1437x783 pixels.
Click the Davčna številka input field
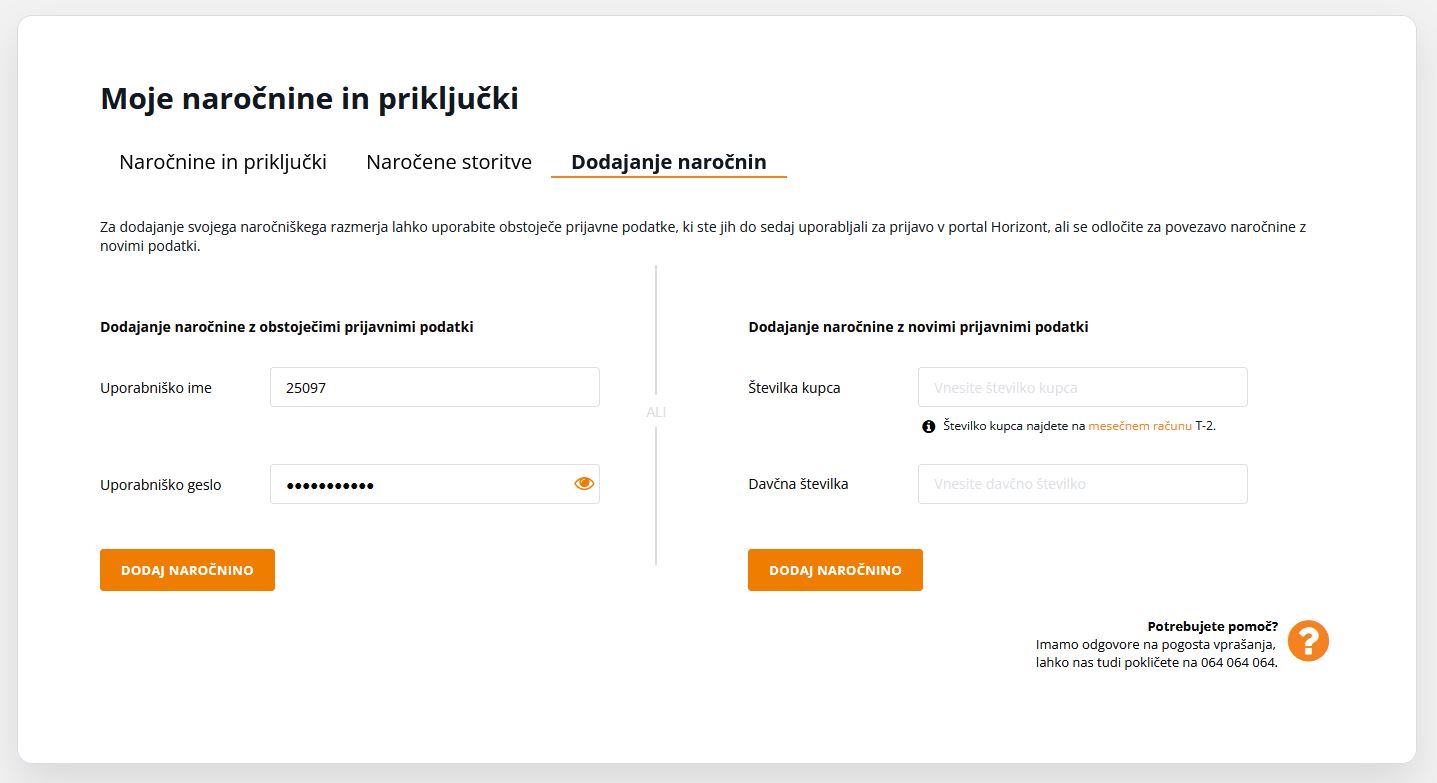click(1082, 484)
